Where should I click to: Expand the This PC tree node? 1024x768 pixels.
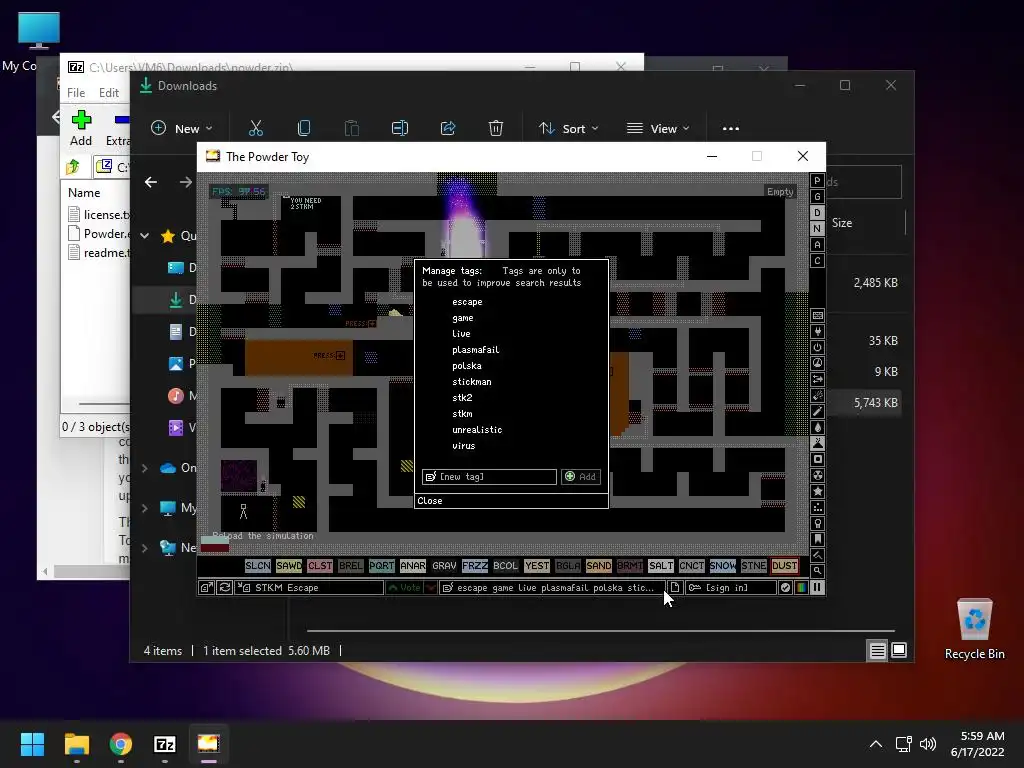(145, 508)
